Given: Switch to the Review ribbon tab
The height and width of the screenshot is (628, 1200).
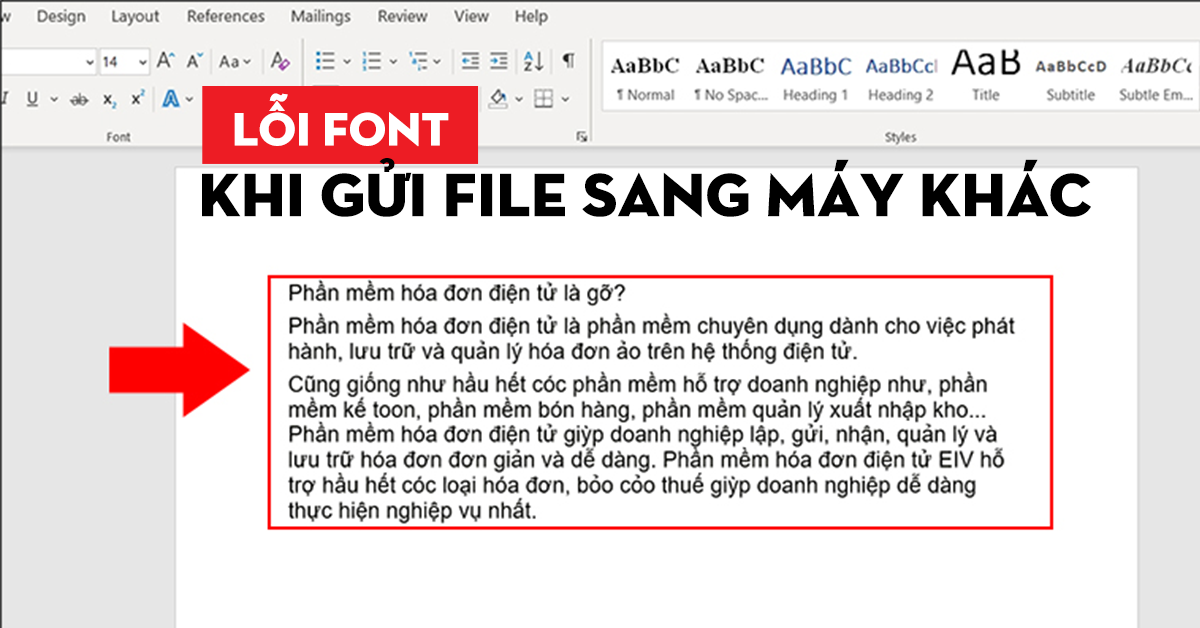Looking at the screenshot, I should click(x=401, y=16).
